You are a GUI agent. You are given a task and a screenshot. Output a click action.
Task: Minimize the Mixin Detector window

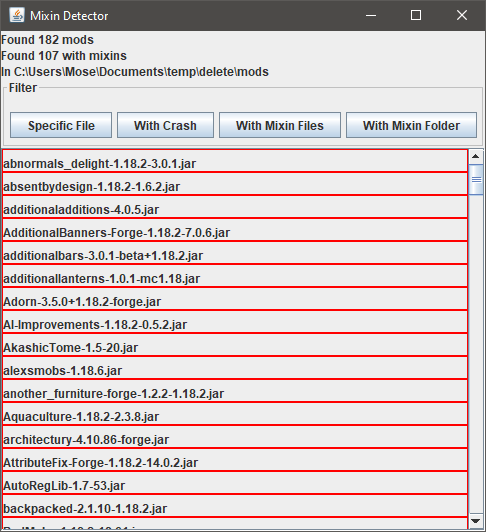[371, 15]
